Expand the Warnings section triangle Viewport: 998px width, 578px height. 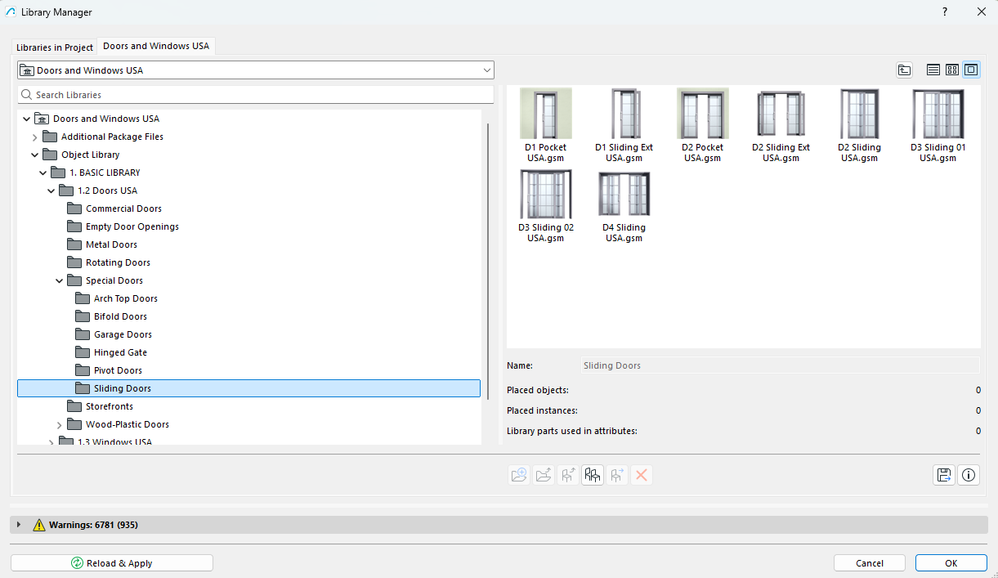point(18,525)
